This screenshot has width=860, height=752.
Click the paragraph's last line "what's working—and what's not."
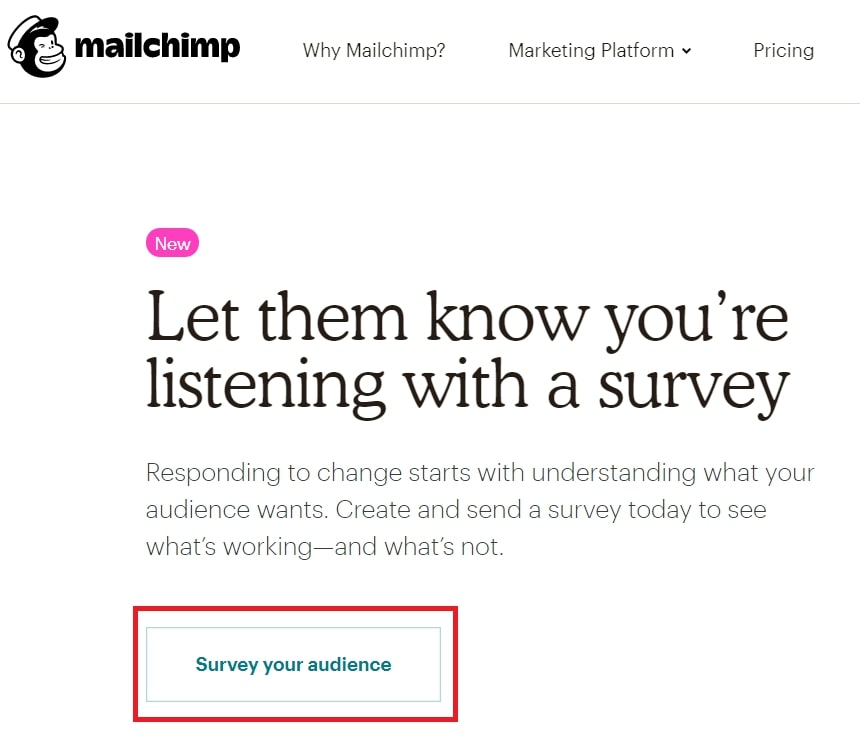(x=325, y=547)
